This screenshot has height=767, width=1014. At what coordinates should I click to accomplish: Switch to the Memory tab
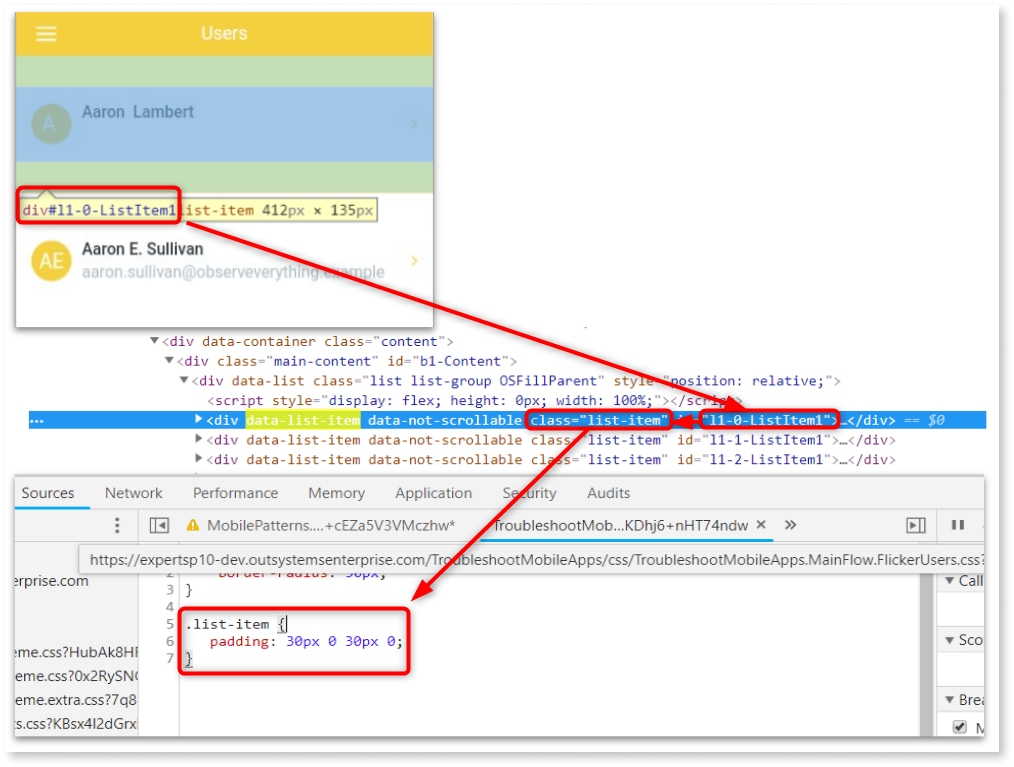pyautogui.click(x=336, y=493)
